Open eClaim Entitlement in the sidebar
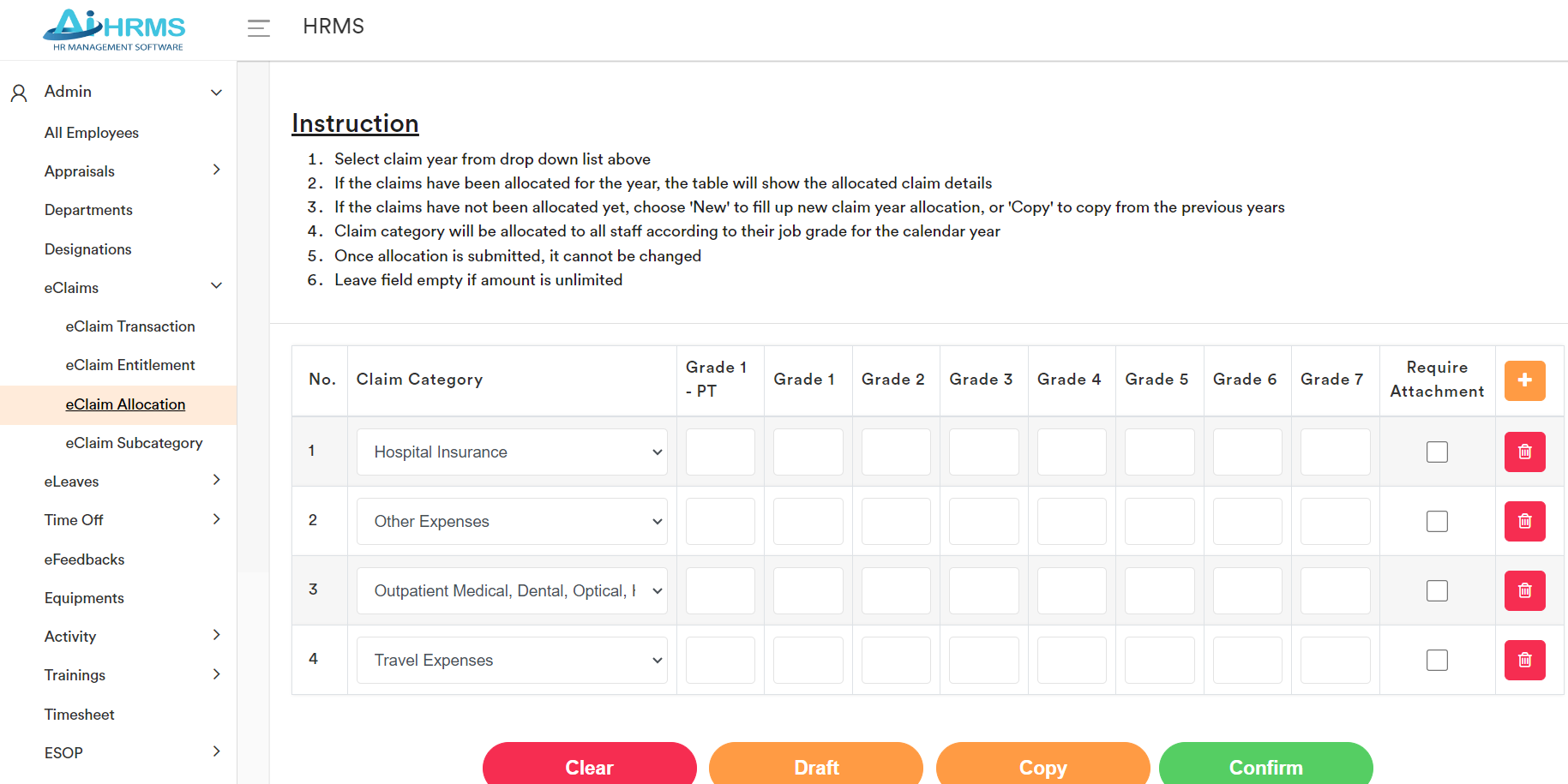1568x784 pixels. coord(130,365)
